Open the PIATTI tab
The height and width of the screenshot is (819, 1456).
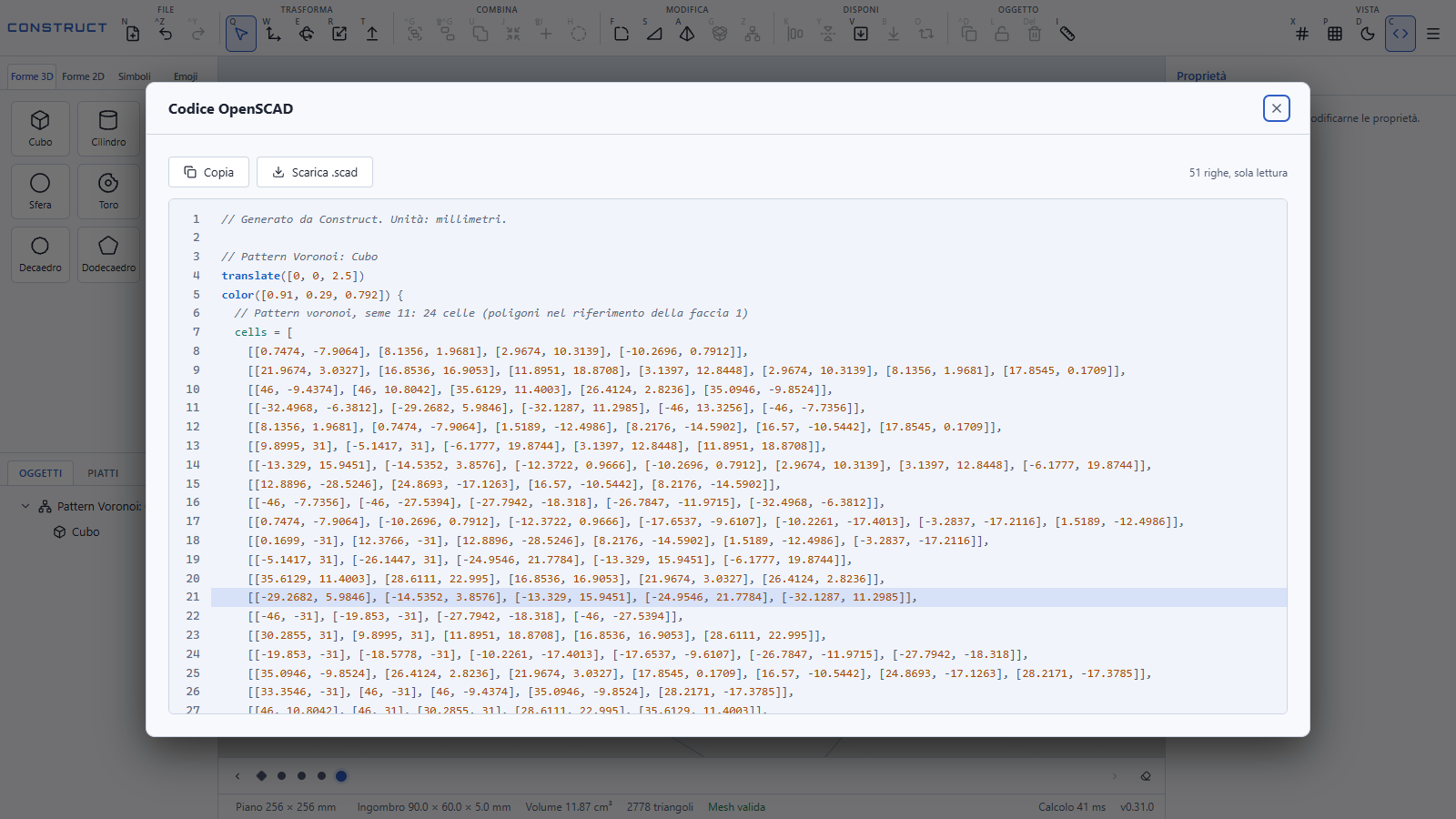103,473
